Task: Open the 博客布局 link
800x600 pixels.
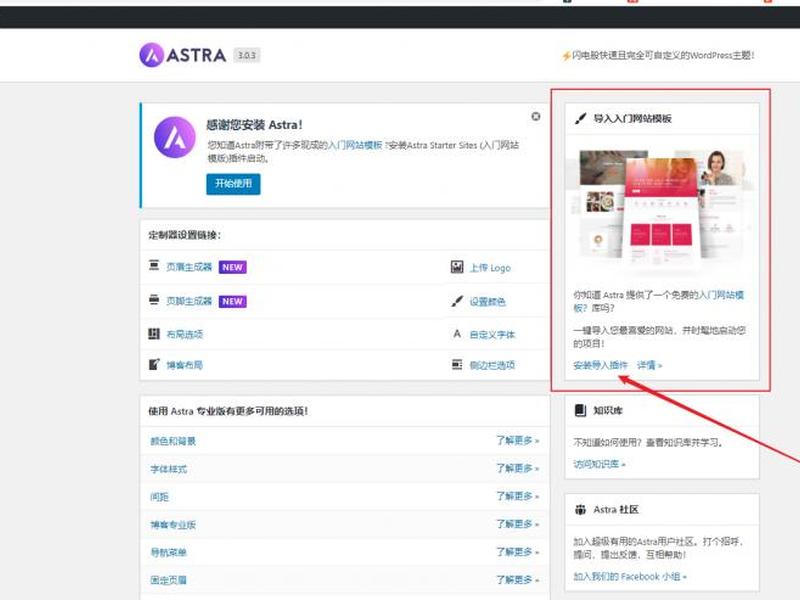Action: [x=185, y=365]
